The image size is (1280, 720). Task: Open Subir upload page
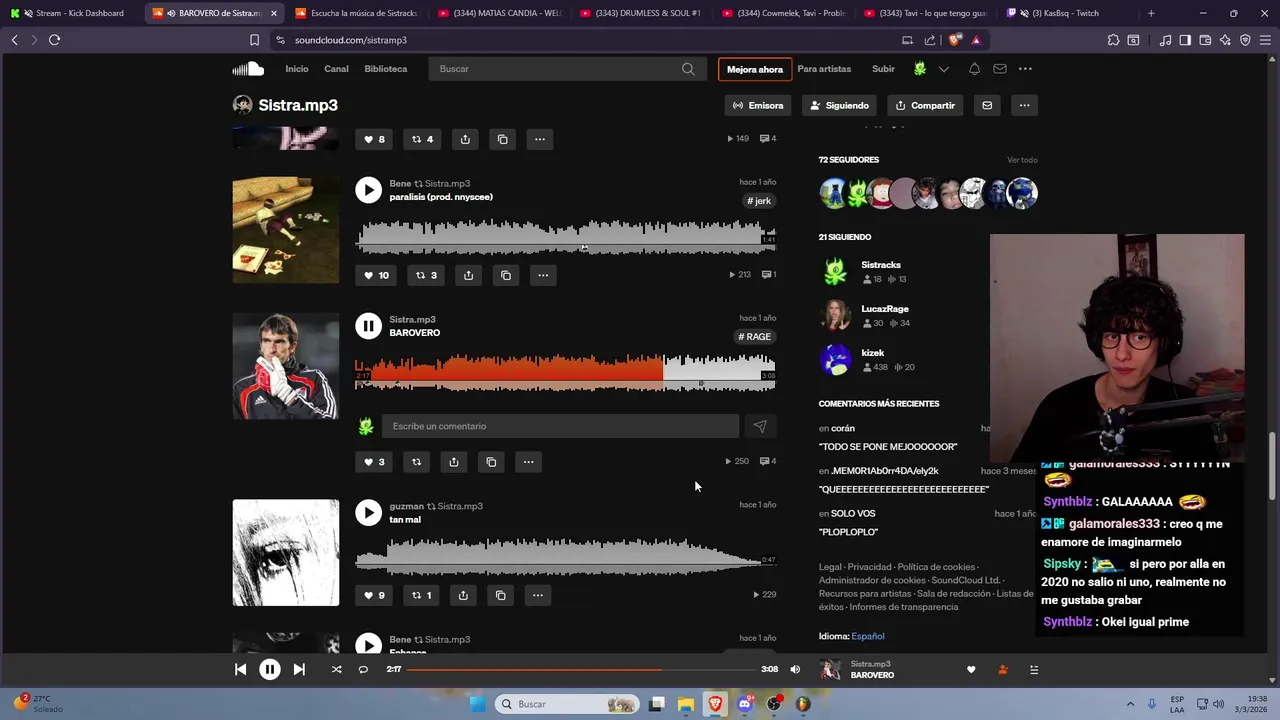pyautogui.click(x=883, y=69)
